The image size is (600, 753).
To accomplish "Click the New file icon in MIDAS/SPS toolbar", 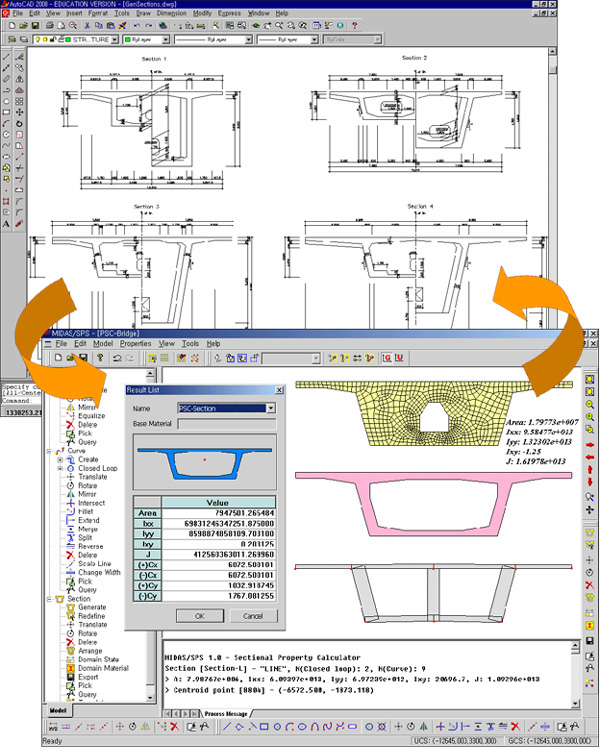I will click(x=60, y=357).
